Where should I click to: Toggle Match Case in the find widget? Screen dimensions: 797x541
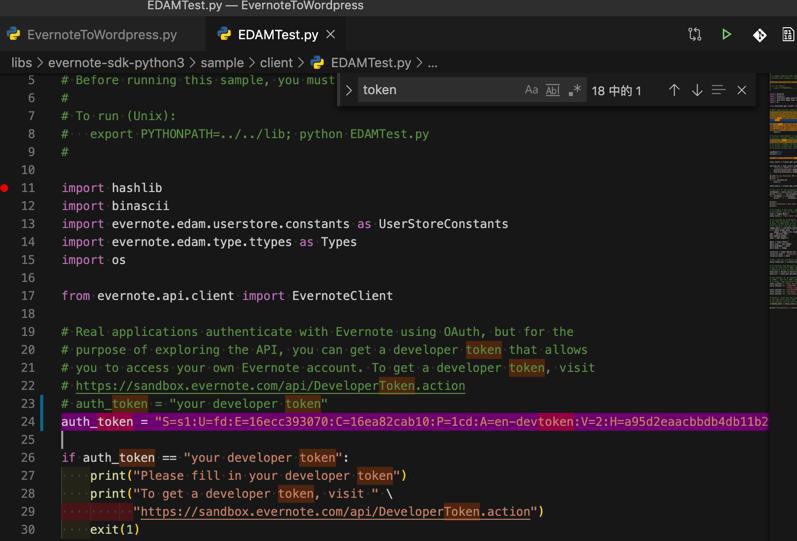(x=531, y=90)
